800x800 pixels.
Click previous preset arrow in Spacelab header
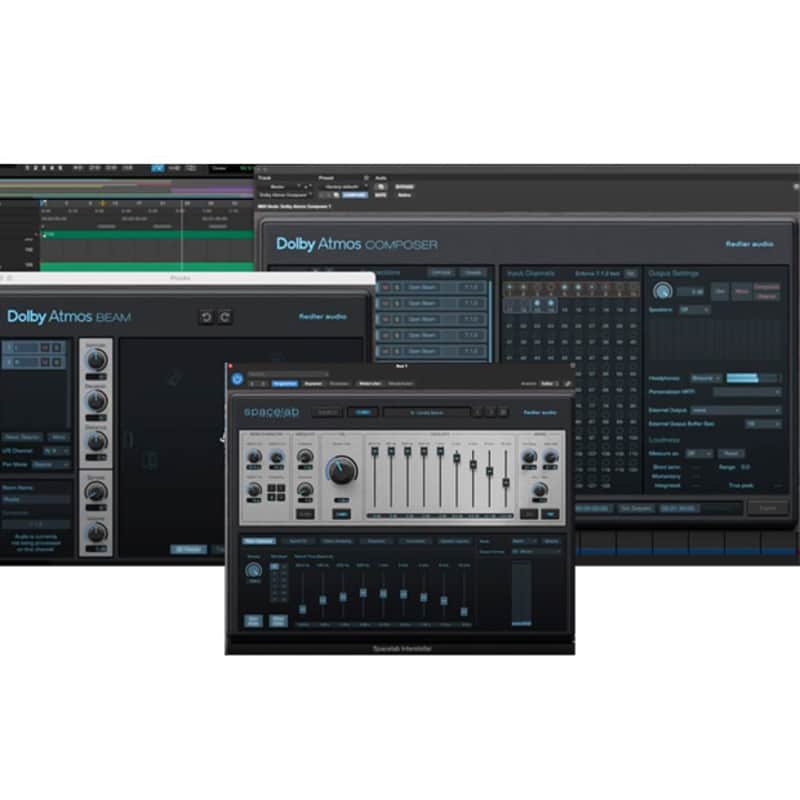[478, 412]
